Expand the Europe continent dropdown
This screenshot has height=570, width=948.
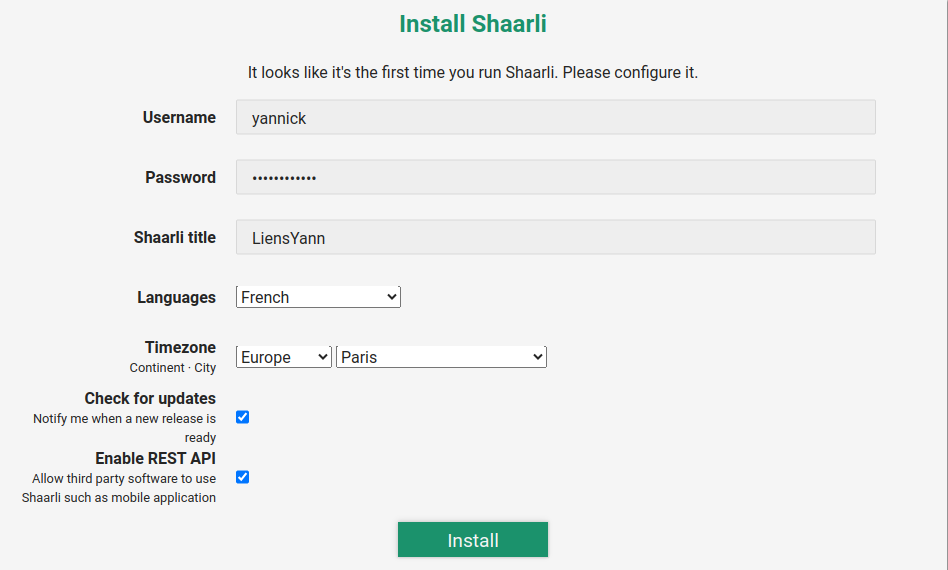pos(284,357)
